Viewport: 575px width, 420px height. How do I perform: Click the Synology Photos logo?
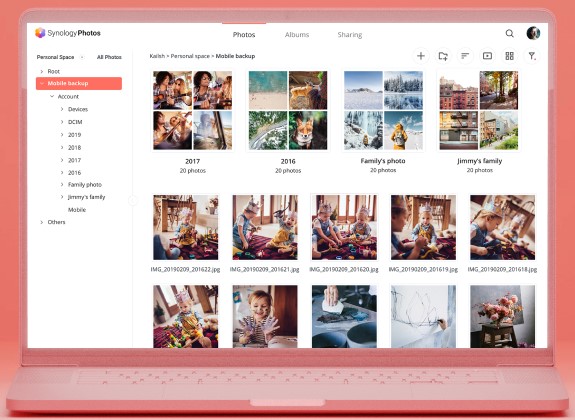click(67, 33)
